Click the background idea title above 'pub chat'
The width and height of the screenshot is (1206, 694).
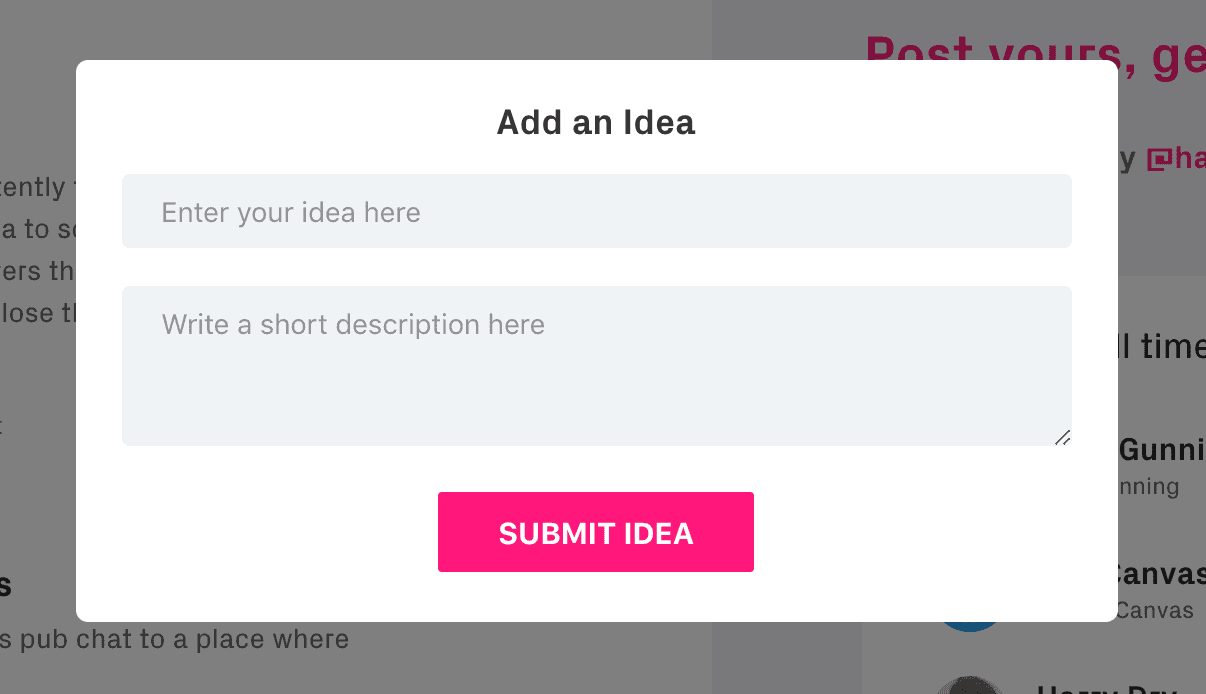pos(5,585)
